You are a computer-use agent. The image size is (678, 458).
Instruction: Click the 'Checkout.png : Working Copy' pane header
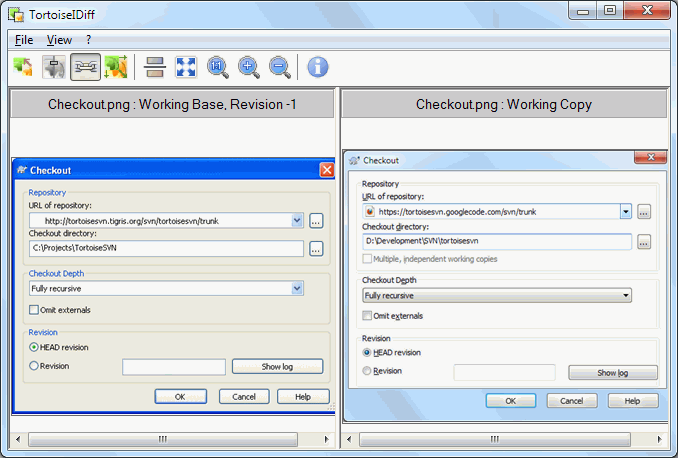coord(503,104)
